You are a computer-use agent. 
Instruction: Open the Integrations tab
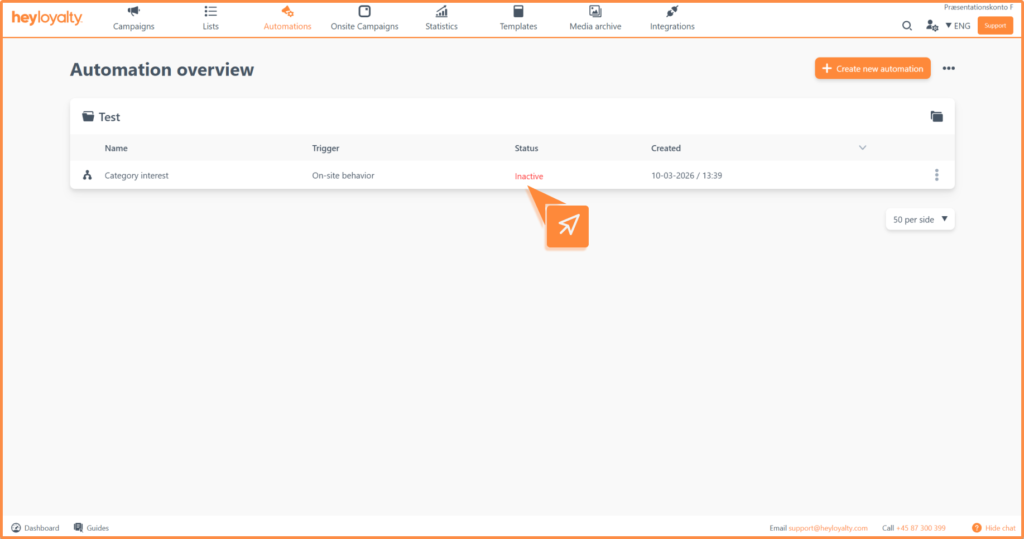[672, 18]
